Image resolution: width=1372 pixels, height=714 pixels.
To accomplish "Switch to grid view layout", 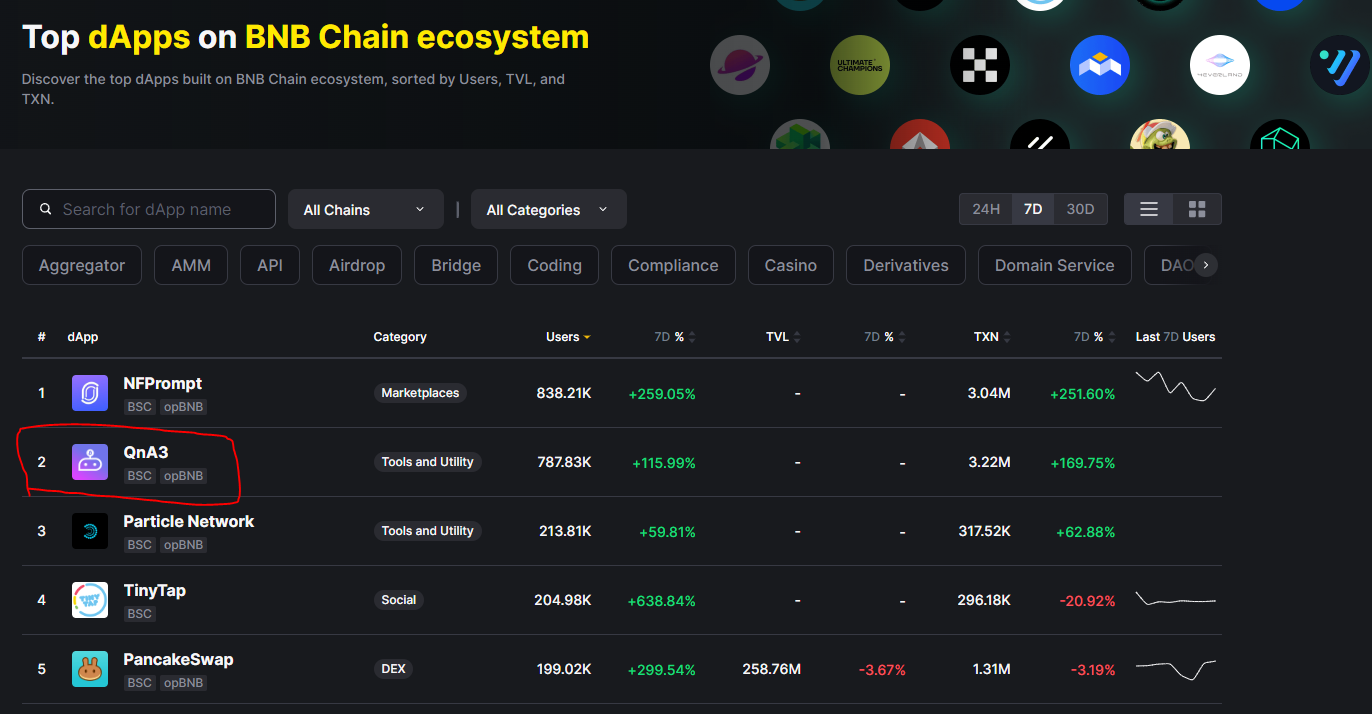I will (x=1197, y=209).
